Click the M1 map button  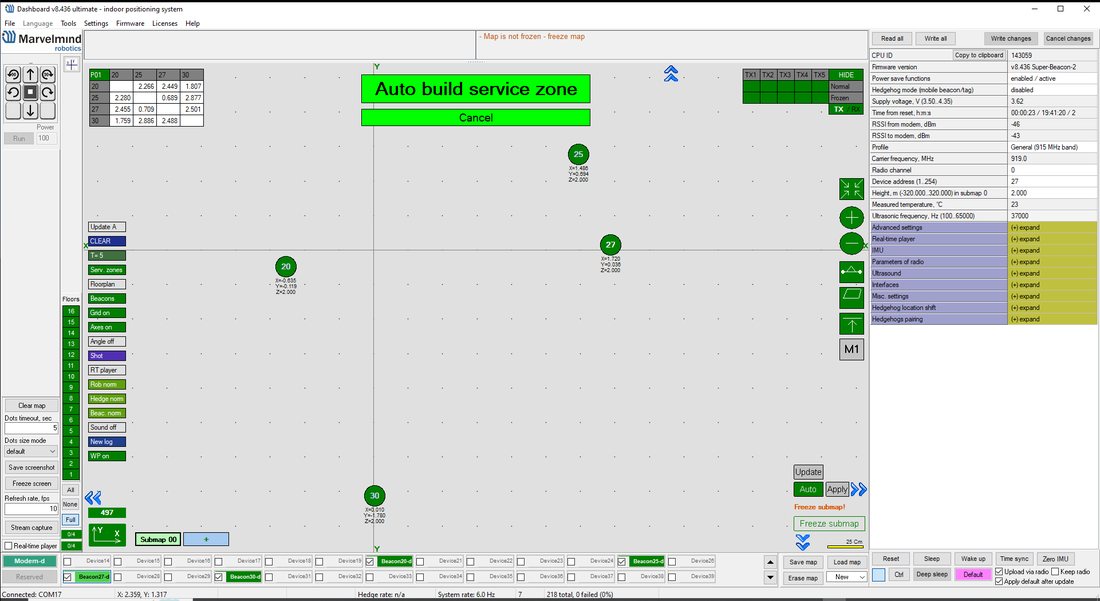coord(852,349)
